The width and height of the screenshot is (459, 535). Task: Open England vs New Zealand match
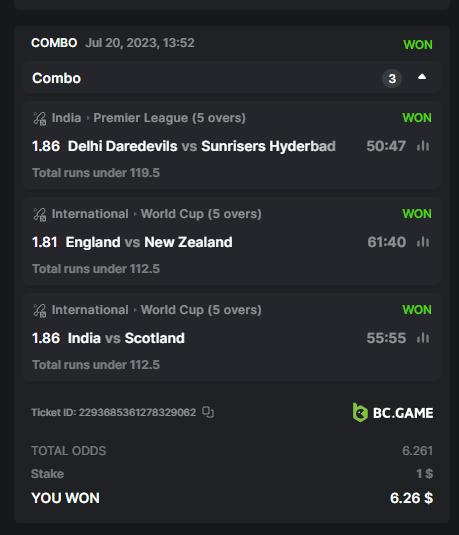point(149,242)
